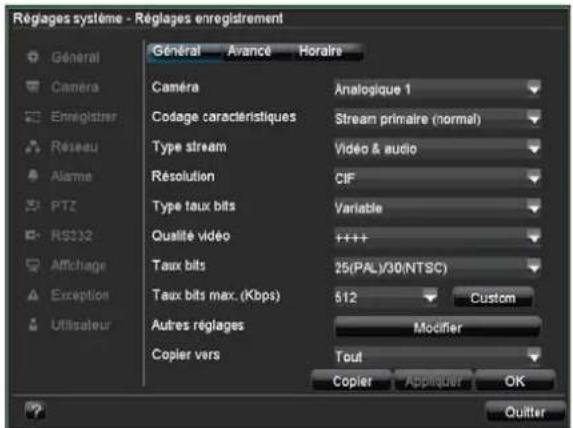The width and height of the screenshot is (573, 428).
Task: Open the Exception menu entry
Action: (80, 295)
